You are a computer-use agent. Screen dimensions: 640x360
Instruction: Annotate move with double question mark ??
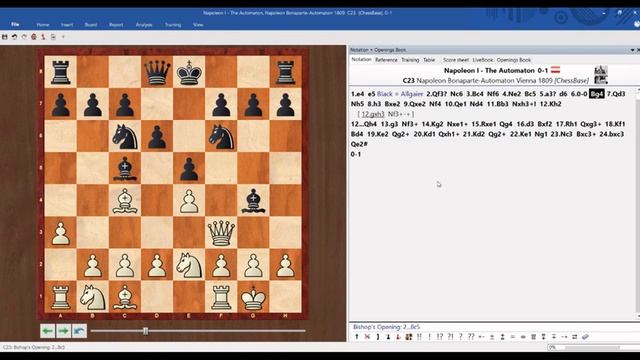(x=471, y=337)
